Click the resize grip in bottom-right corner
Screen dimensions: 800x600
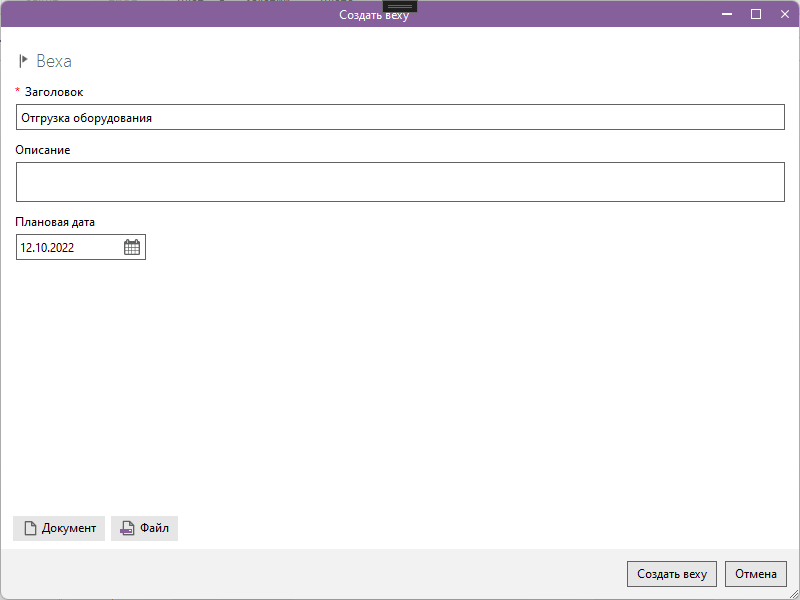[x=793, y=593]
